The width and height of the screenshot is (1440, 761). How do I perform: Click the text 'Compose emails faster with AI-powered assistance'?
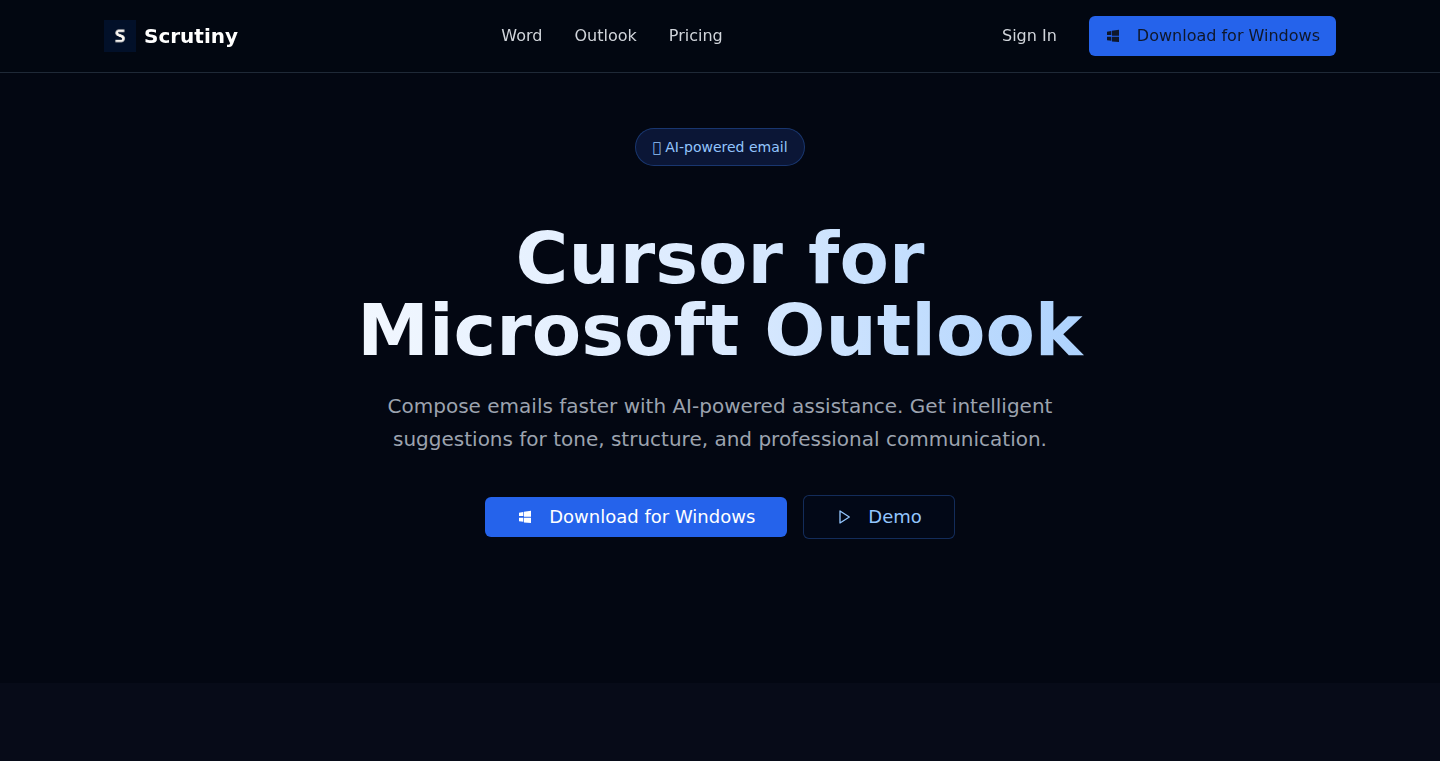click(643, 406)
